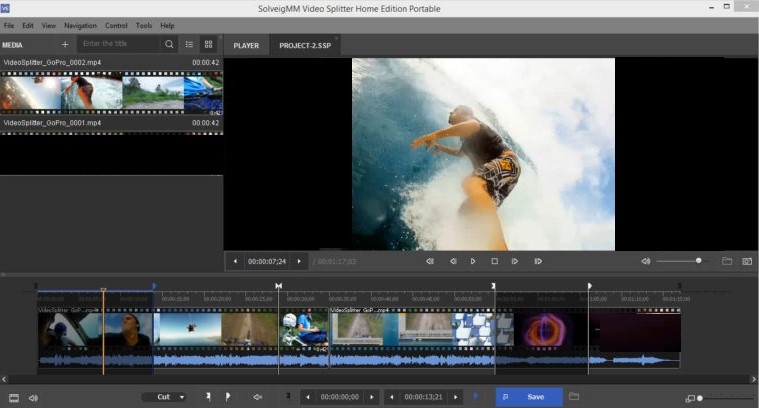Decrease fragment start time 00:00:00;00
The width and height of the screenshot is (759, 408).
[308, 397]
